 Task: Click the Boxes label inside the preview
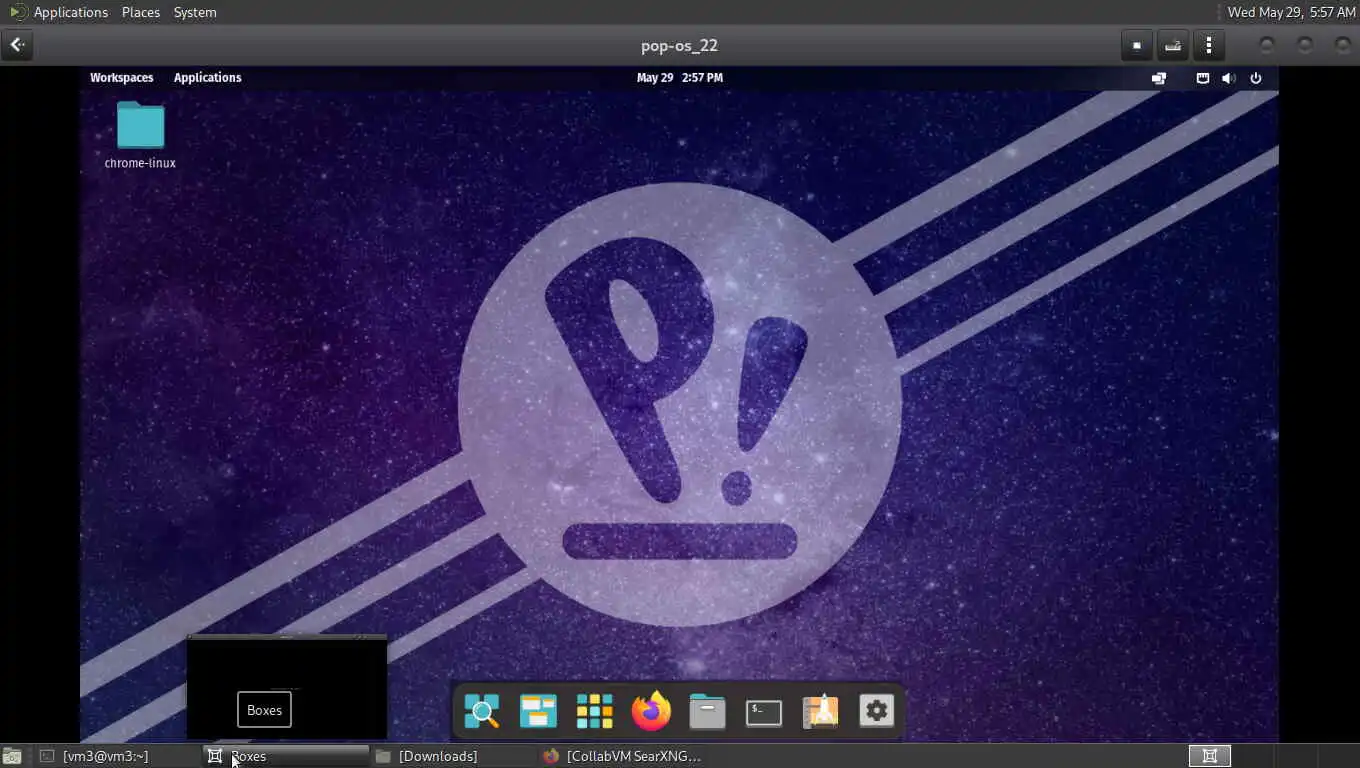click(264, 710)
